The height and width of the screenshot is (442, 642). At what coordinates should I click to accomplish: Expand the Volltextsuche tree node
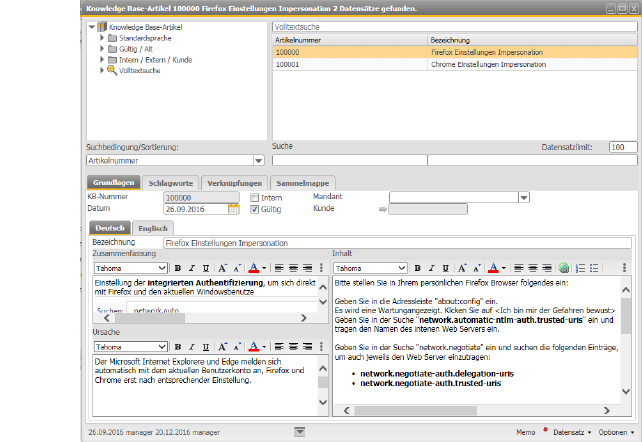[x=102, y=70]
